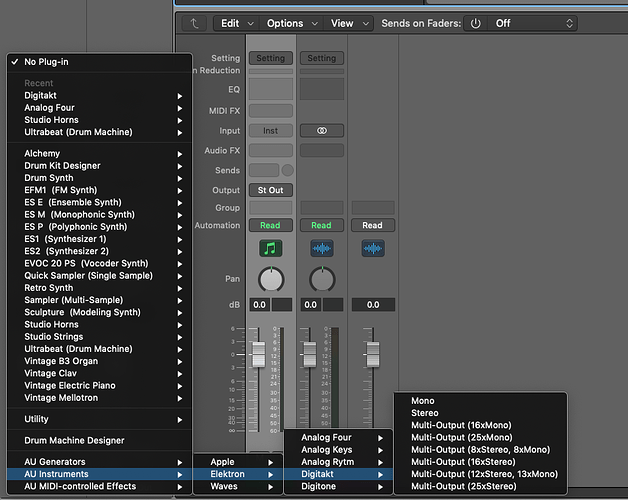Screen dimensions: 628x500
Task: Expand Vintage Mellotron submenu
Action: 100,398
